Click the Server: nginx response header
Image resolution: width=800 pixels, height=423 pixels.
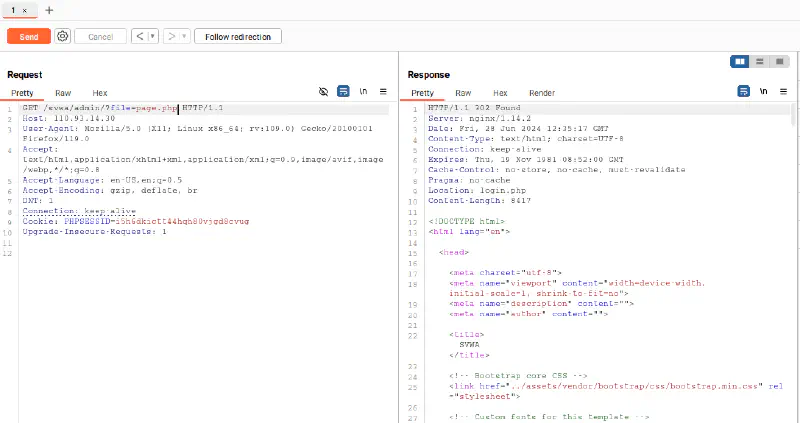pos(480,118)
